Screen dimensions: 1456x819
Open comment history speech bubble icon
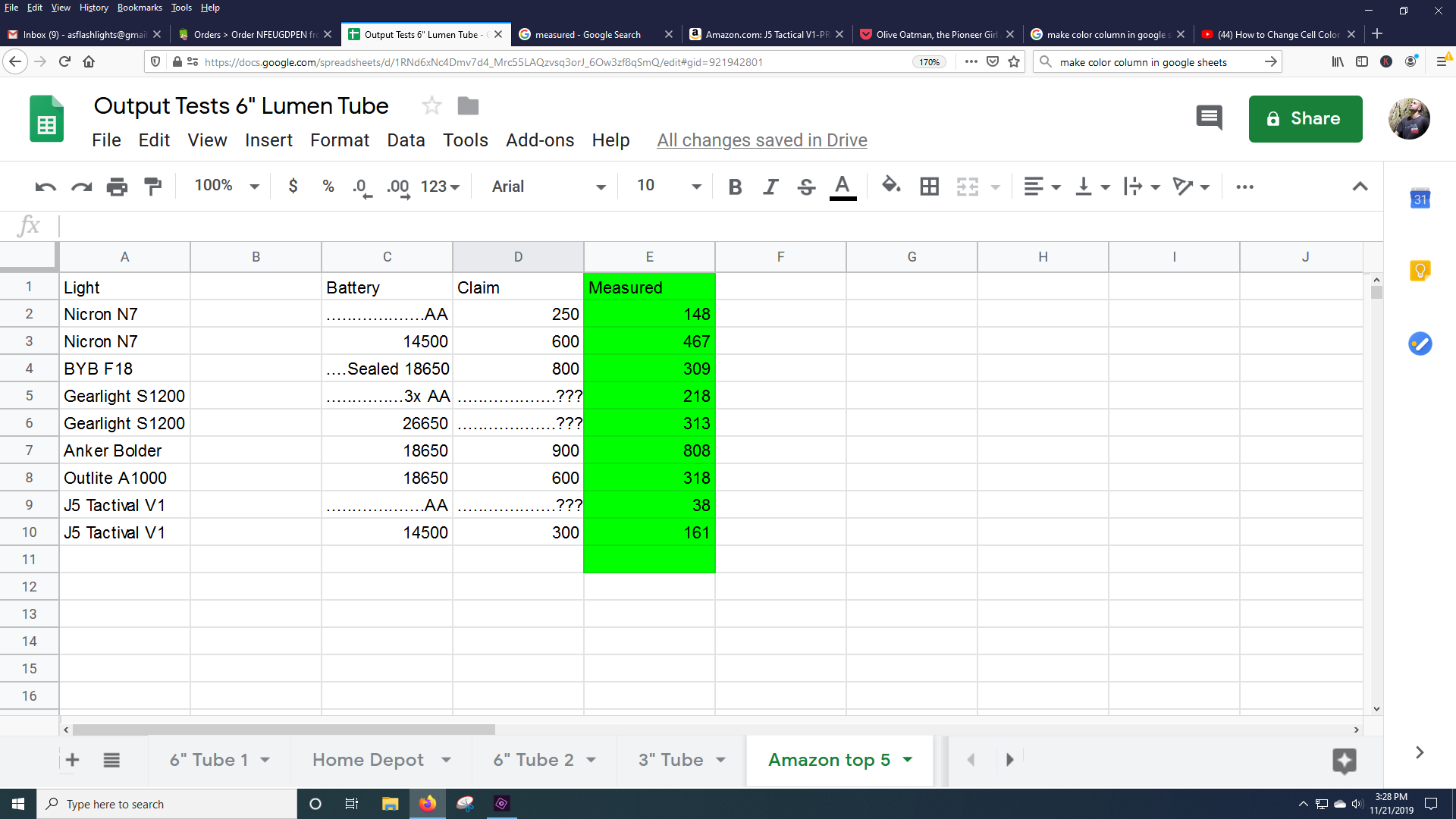coord(1209,118)
